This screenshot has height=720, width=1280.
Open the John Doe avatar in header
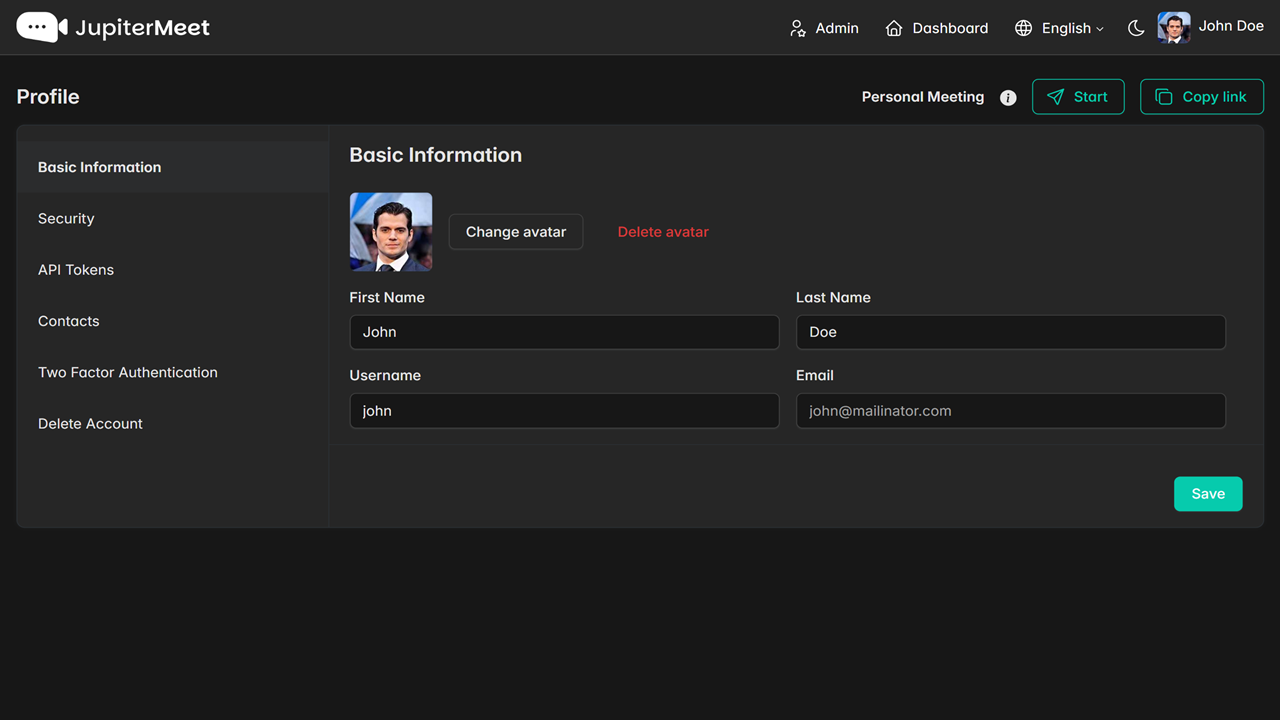point(1174,27)
